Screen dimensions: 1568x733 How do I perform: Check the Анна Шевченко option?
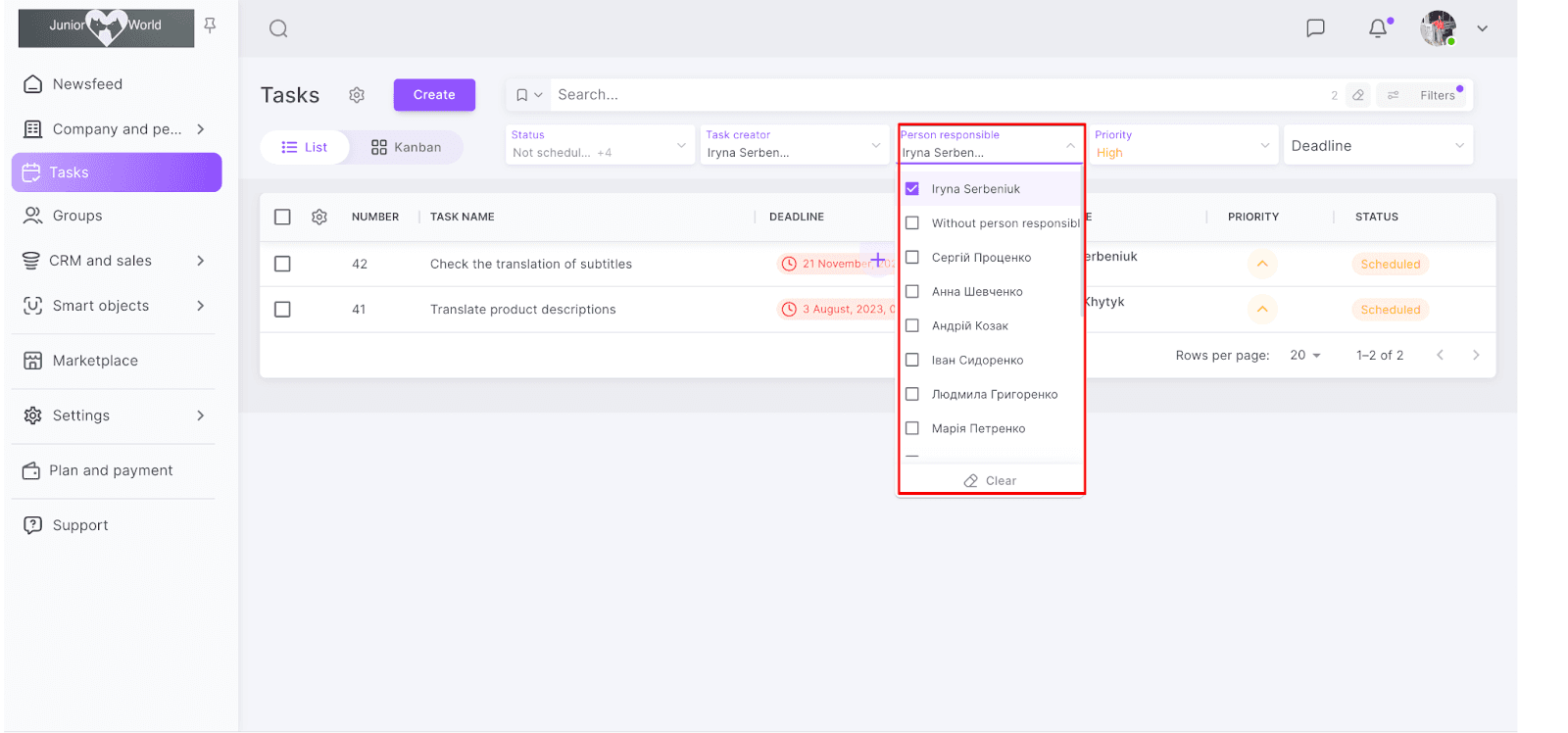912,292
